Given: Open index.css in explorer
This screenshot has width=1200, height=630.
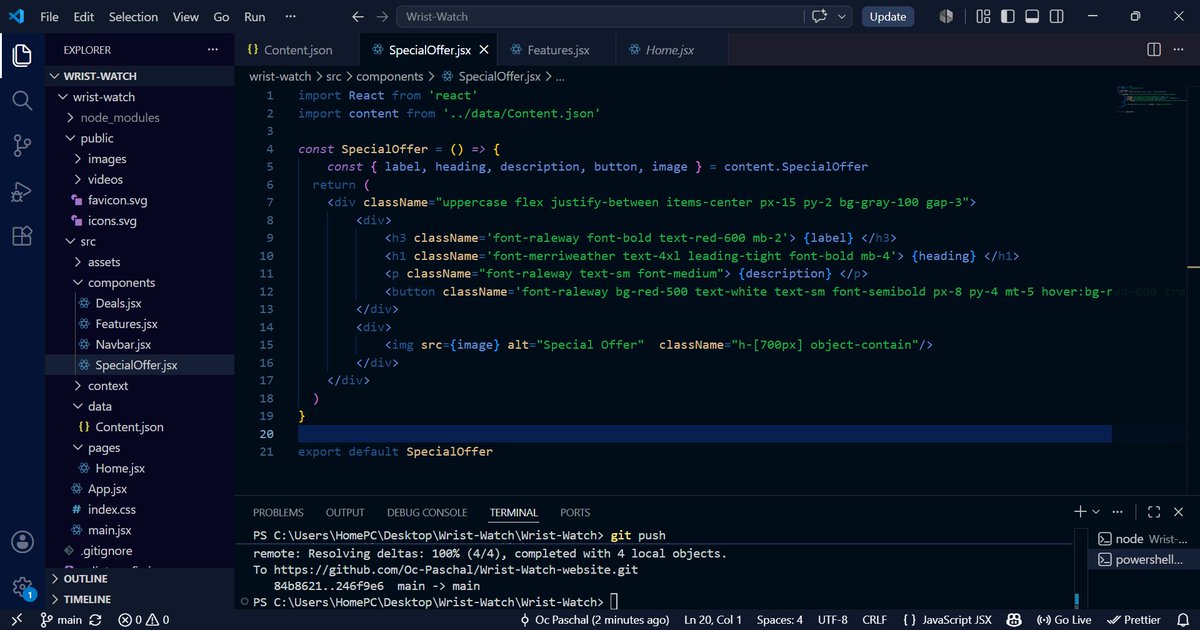Looking at the screenshot, I should [111, 509].
